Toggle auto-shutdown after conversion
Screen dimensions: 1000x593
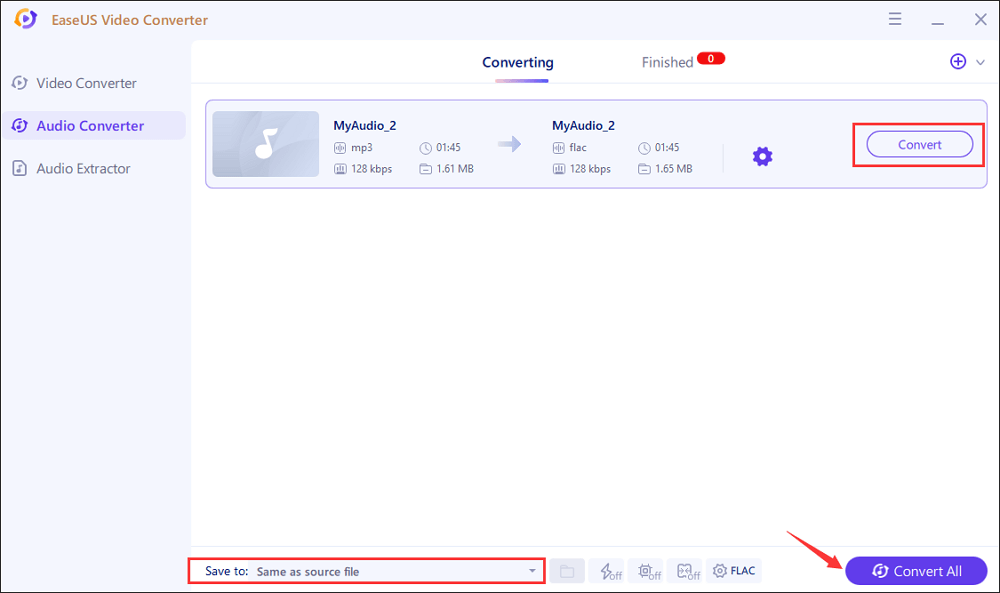tap(646, 570)
